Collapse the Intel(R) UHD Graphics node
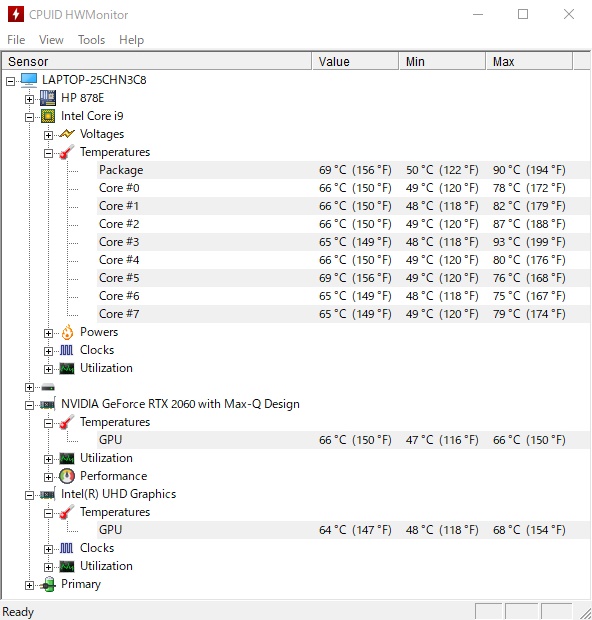This screenshot has height=620, width=592. click(29, 495)
